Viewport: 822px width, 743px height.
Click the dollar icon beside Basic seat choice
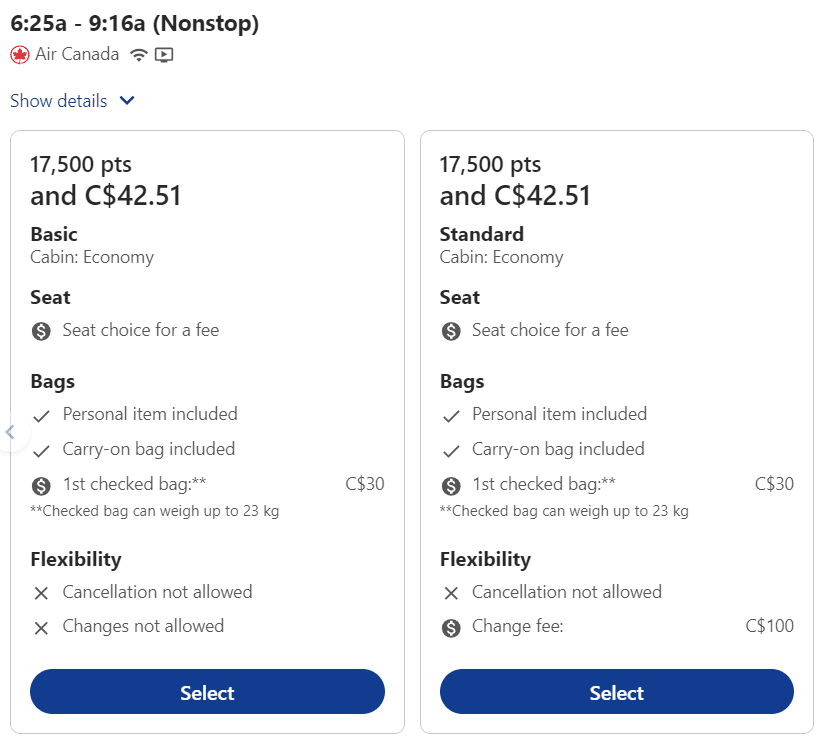pyautogui.click(x=41, y=331)
